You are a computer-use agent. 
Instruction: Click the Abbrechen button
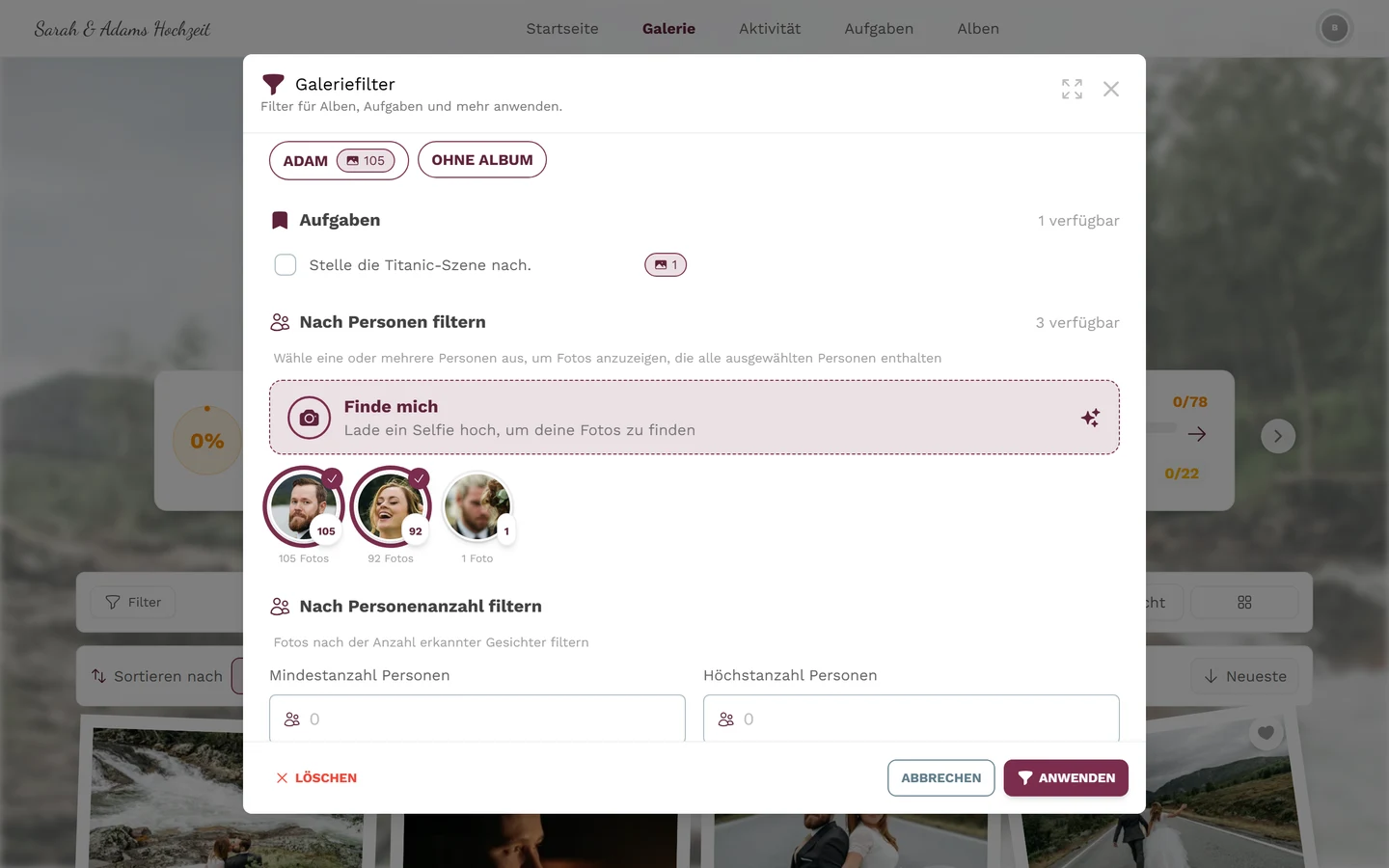(941, 778)
